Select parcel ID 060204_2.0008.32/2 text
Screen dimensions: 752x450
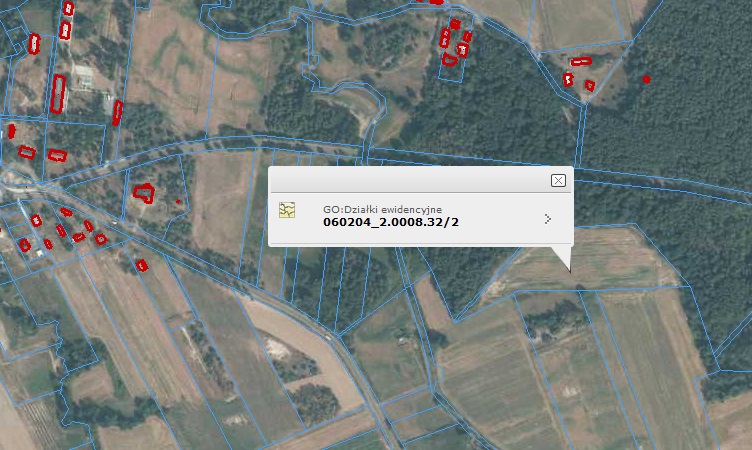(x=391, y=222)
